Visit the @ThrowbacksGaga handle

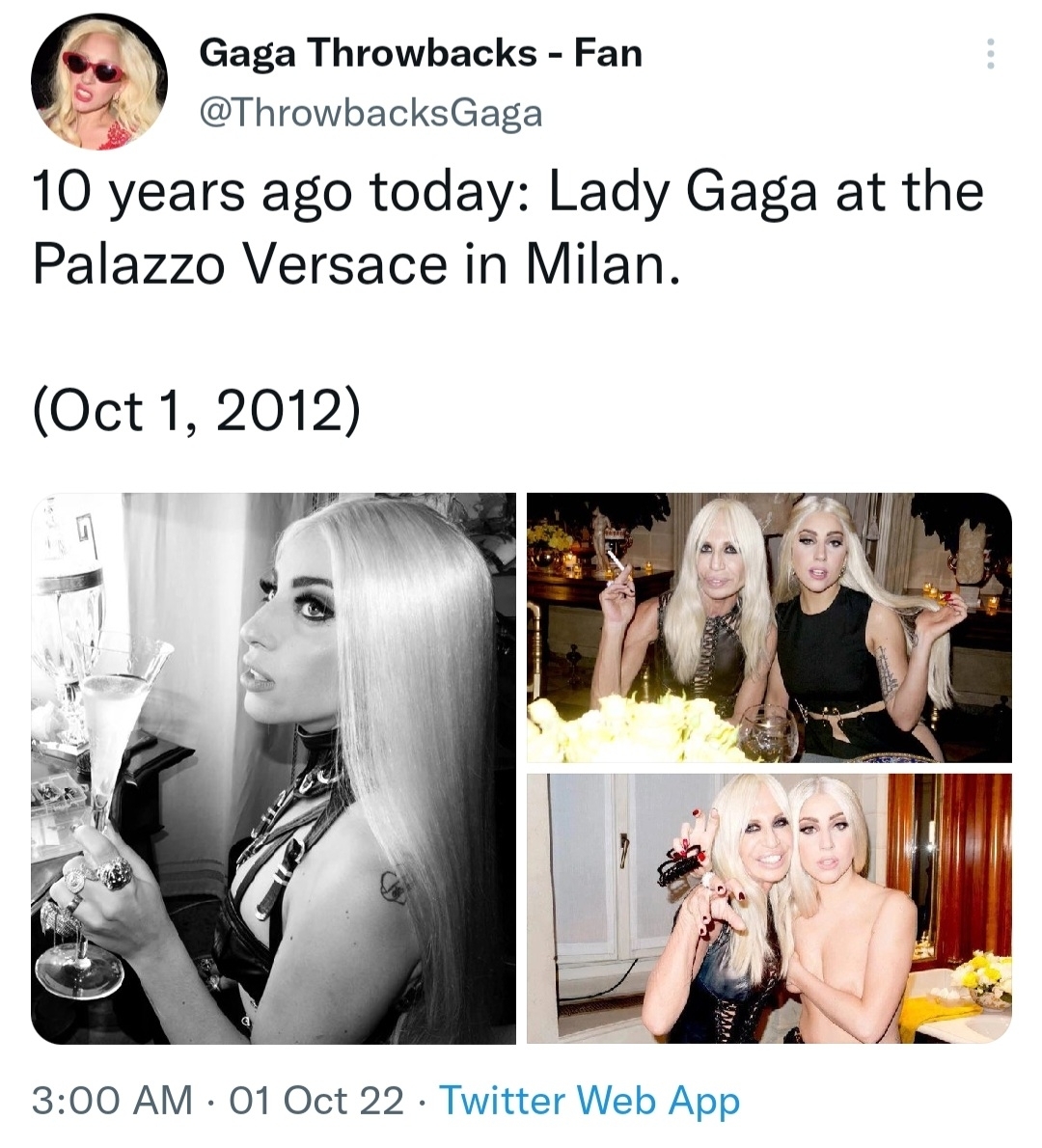(371, 113)
